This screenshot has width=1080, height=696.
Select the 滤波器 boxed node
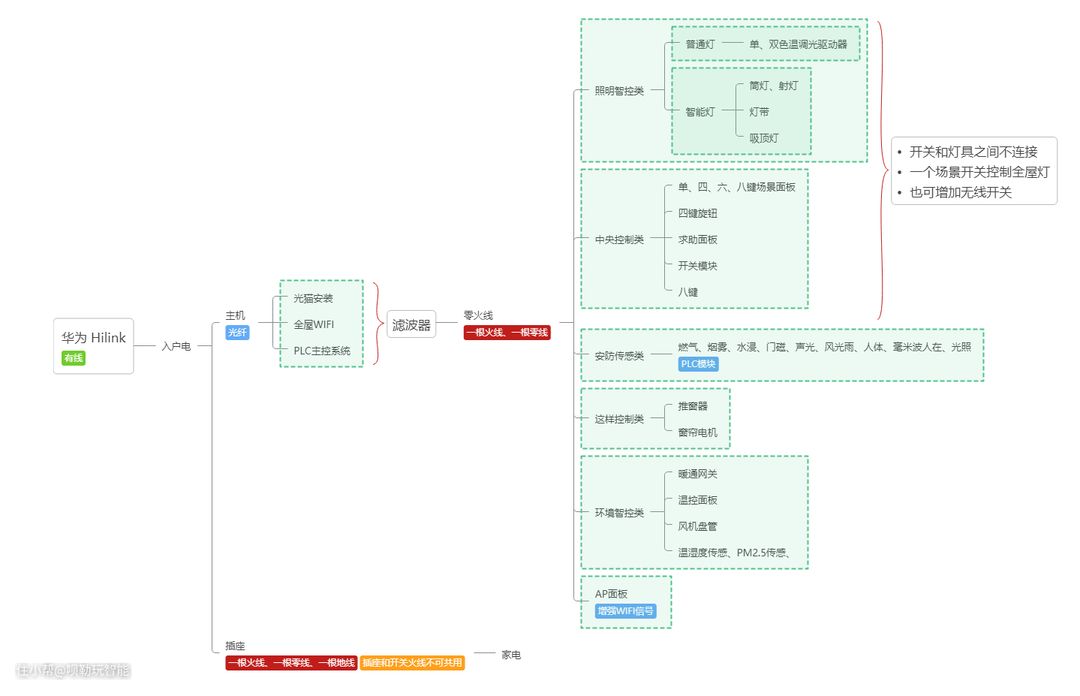pyautogui.click(x=411, y=324)
